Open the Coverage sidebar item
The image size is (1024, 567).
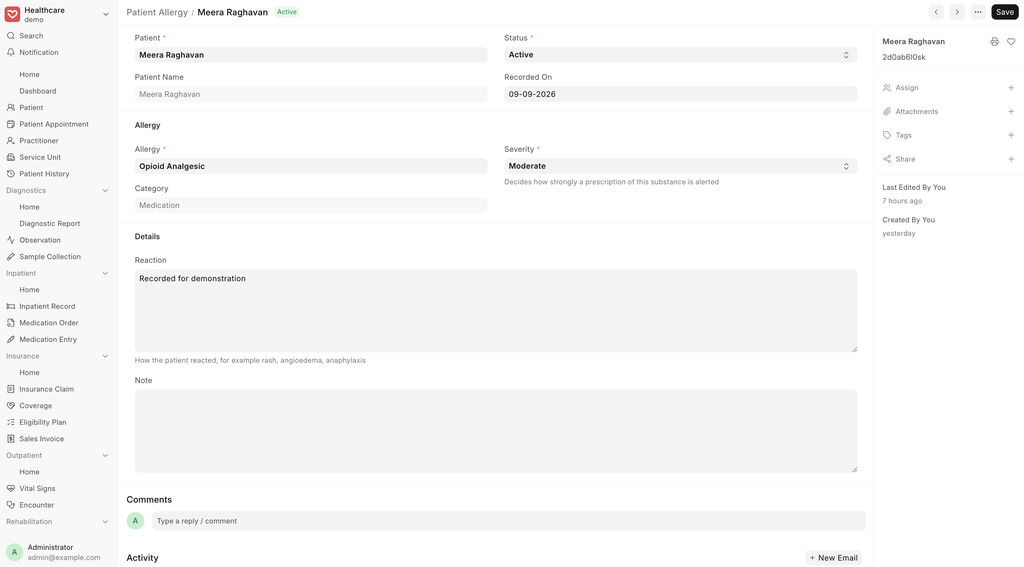point(35,406)
